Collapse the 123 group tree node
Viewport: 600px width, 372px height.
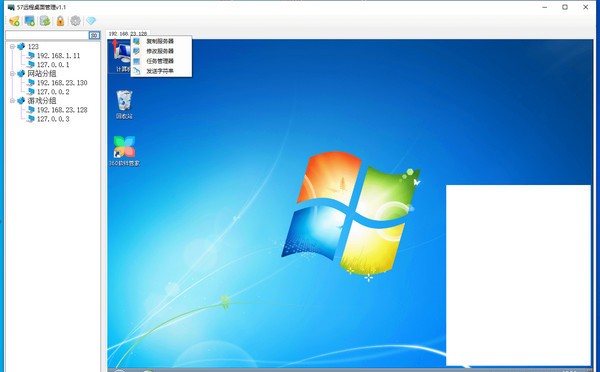(x=12, y=46)
